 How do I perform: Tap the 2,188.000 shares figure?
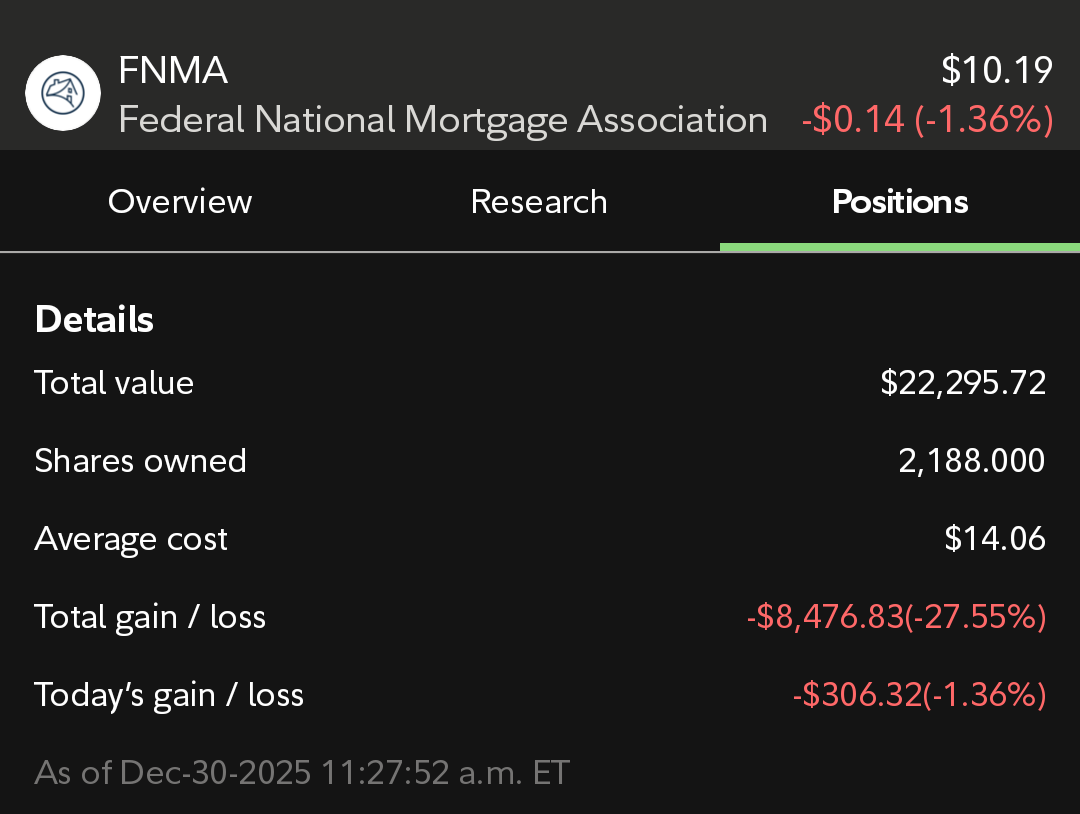pos(971,461)
